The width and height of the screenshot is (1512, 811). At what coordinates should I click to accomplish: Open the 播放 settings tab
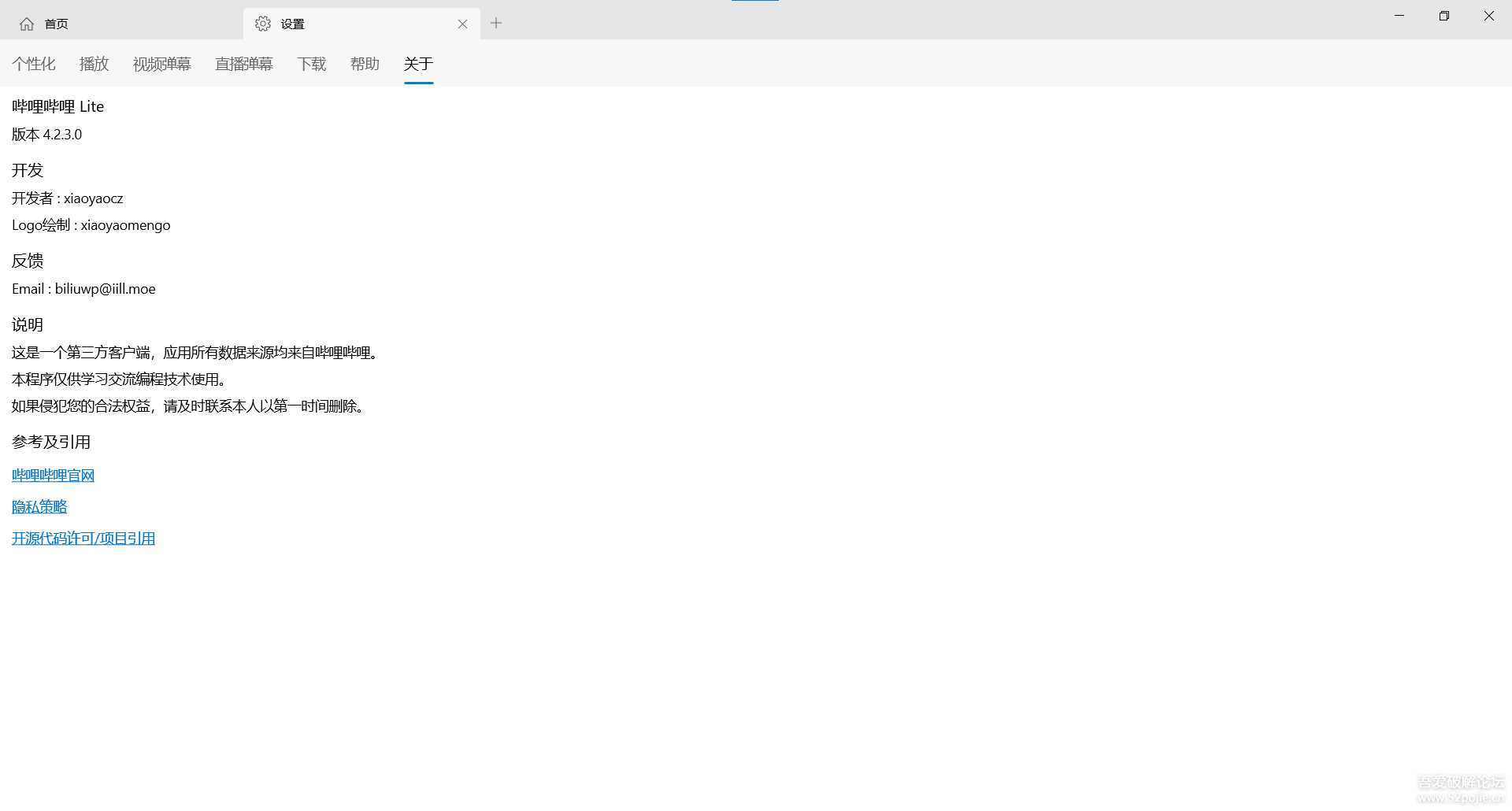pos(94,64)
